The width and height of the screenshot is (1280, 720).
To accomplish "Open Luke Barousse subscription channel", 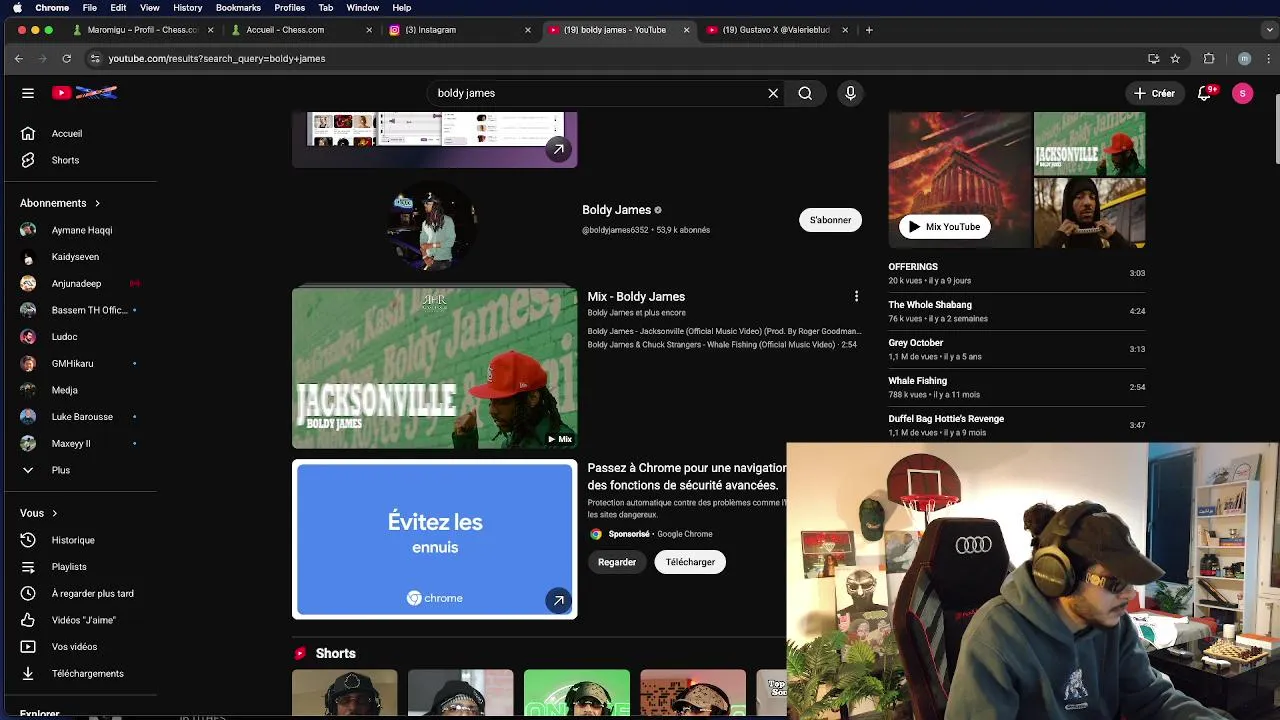I will pos(80,417).
